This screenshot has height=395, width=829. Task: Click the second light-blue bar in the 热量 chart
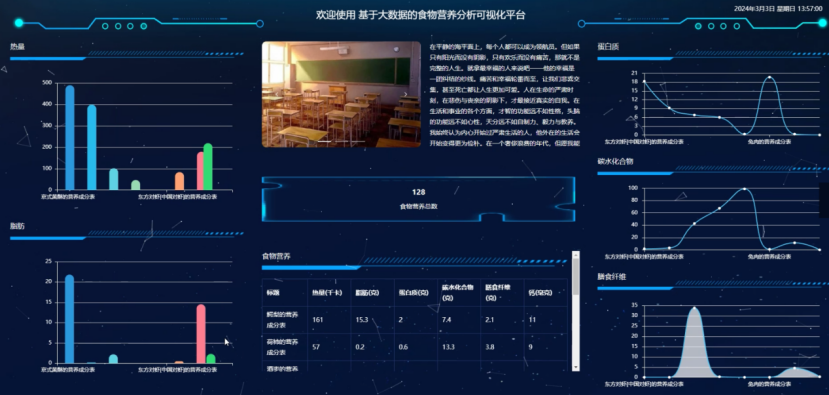[x=91, y=147]
